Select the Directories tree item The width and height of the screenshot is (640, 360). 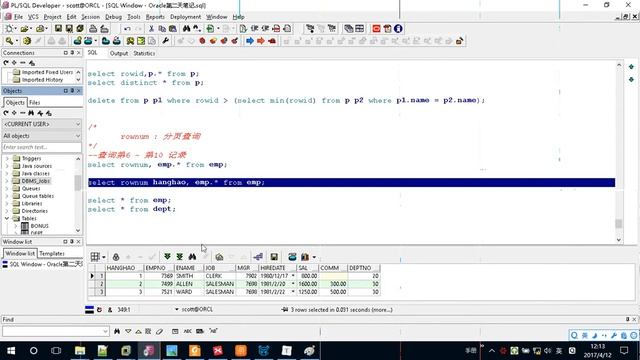pos(34,211)
